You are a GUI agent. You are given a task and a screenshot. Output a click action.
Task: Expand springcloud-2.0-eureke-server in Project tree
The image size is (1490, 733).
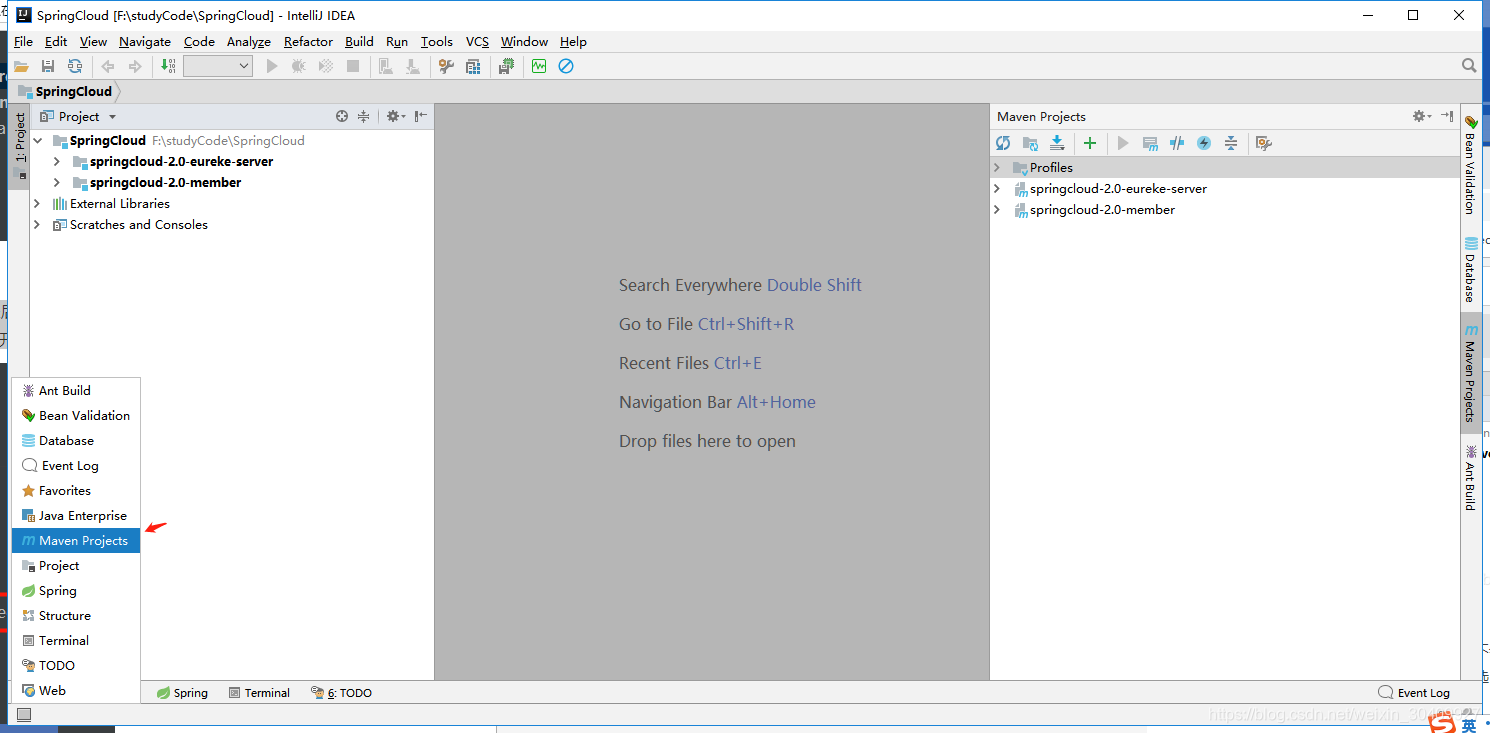56,161
